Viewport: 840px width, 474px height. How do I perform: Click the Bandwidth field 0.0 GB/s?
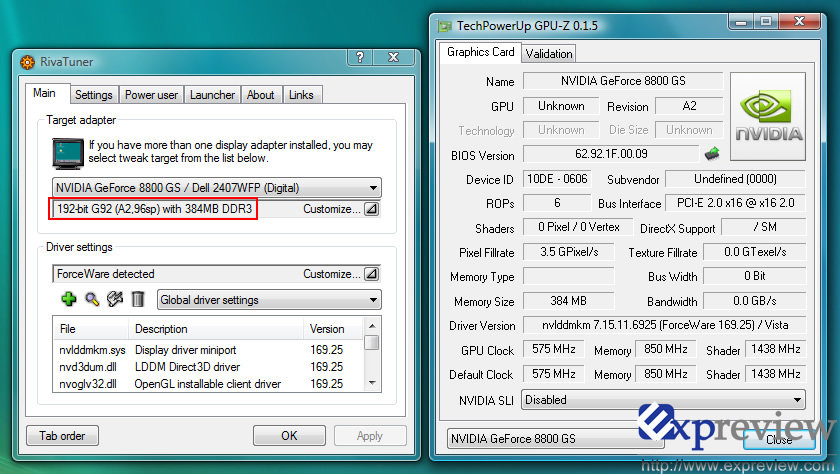(754, 301)
